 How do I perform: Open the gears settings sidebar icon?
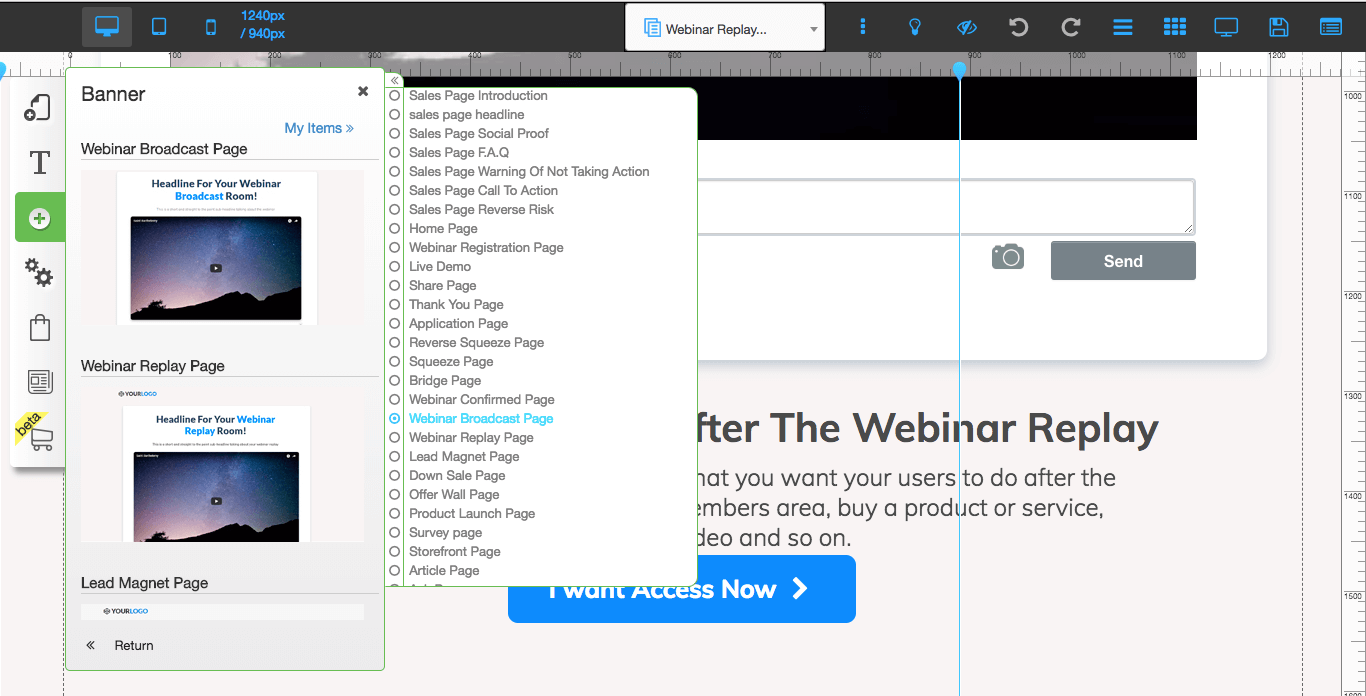(x=39, y=272)
